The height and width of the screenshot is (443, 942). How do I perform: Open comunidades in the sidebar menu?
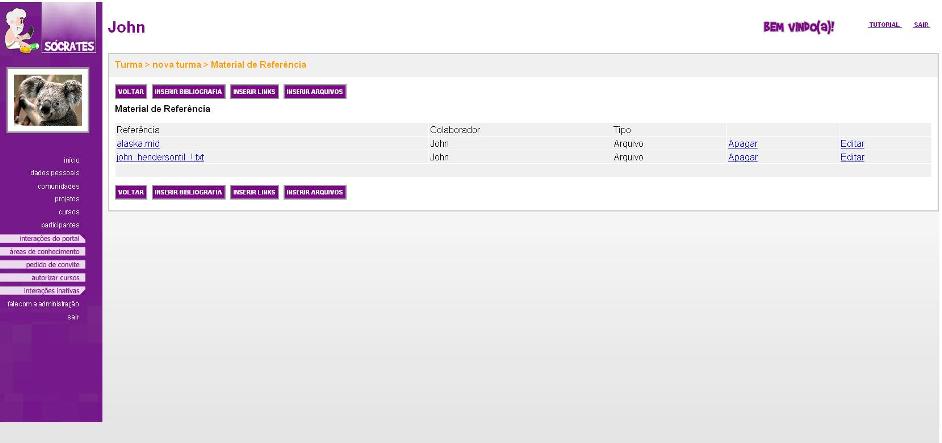[x=58, y=186]
